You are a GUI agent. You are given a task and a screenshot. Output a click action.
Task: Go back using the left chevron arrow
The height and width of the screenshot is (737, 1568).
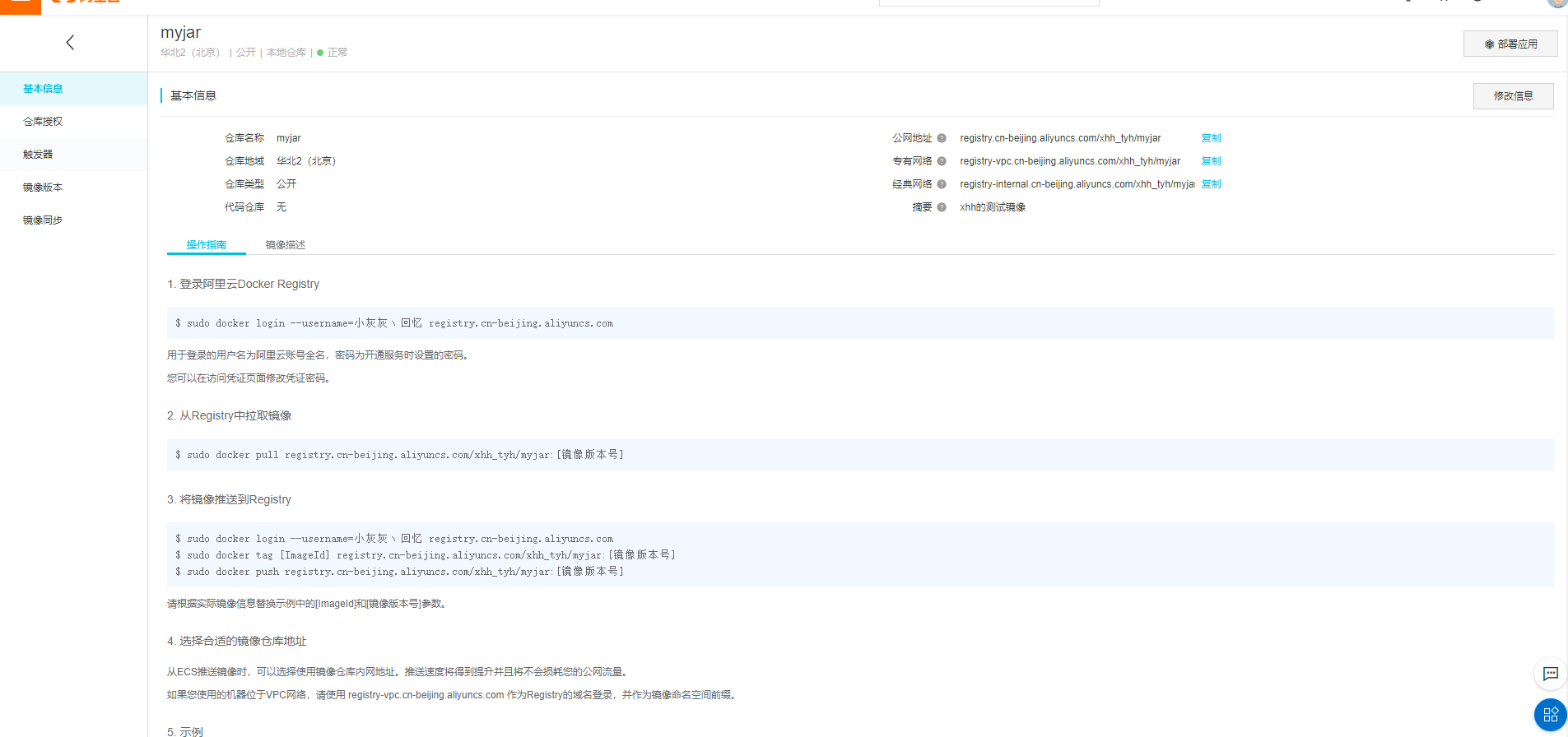[x=70, y=43]
